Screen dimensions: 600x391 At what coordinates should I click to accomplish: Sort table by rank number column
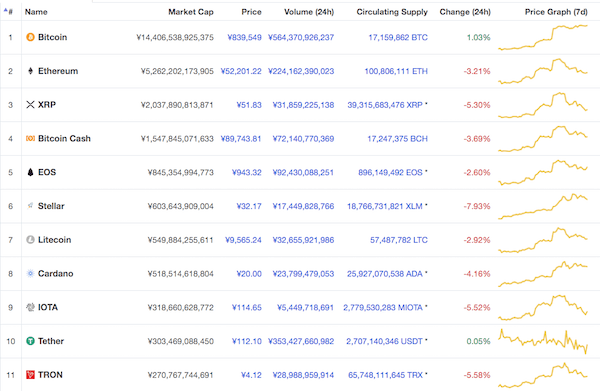pyautogui.click(x=8, y=11)
